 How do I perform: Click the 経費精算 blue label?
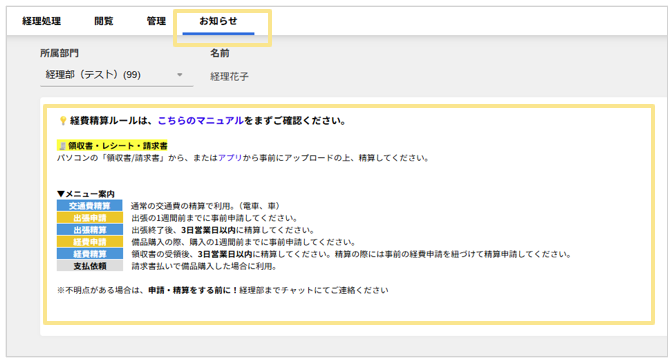(x=90, y=254)
